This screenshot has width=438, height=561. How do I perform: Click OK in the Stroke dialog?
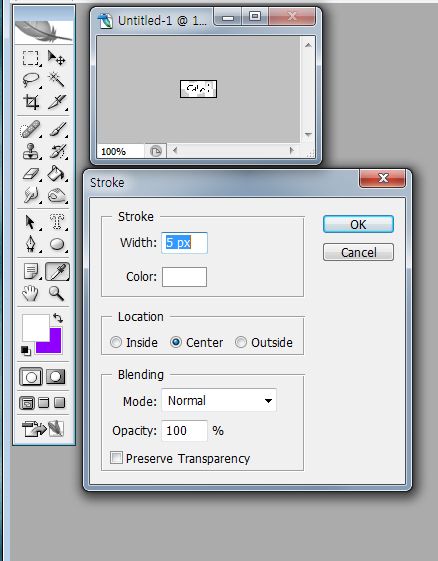[358, 224]
